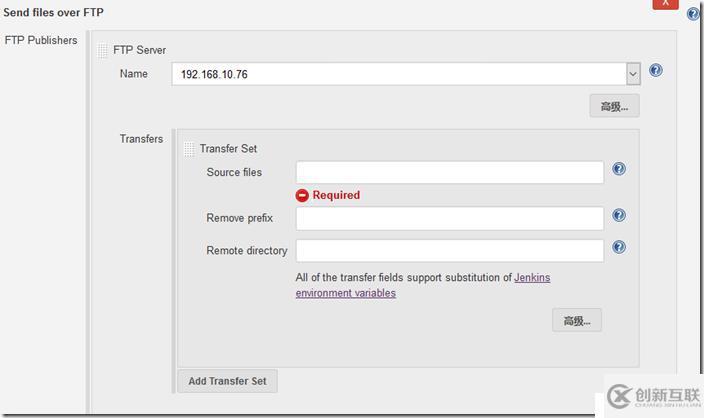Open help for Send files over FTP
704x418 pixels.
tap(694, 15)
